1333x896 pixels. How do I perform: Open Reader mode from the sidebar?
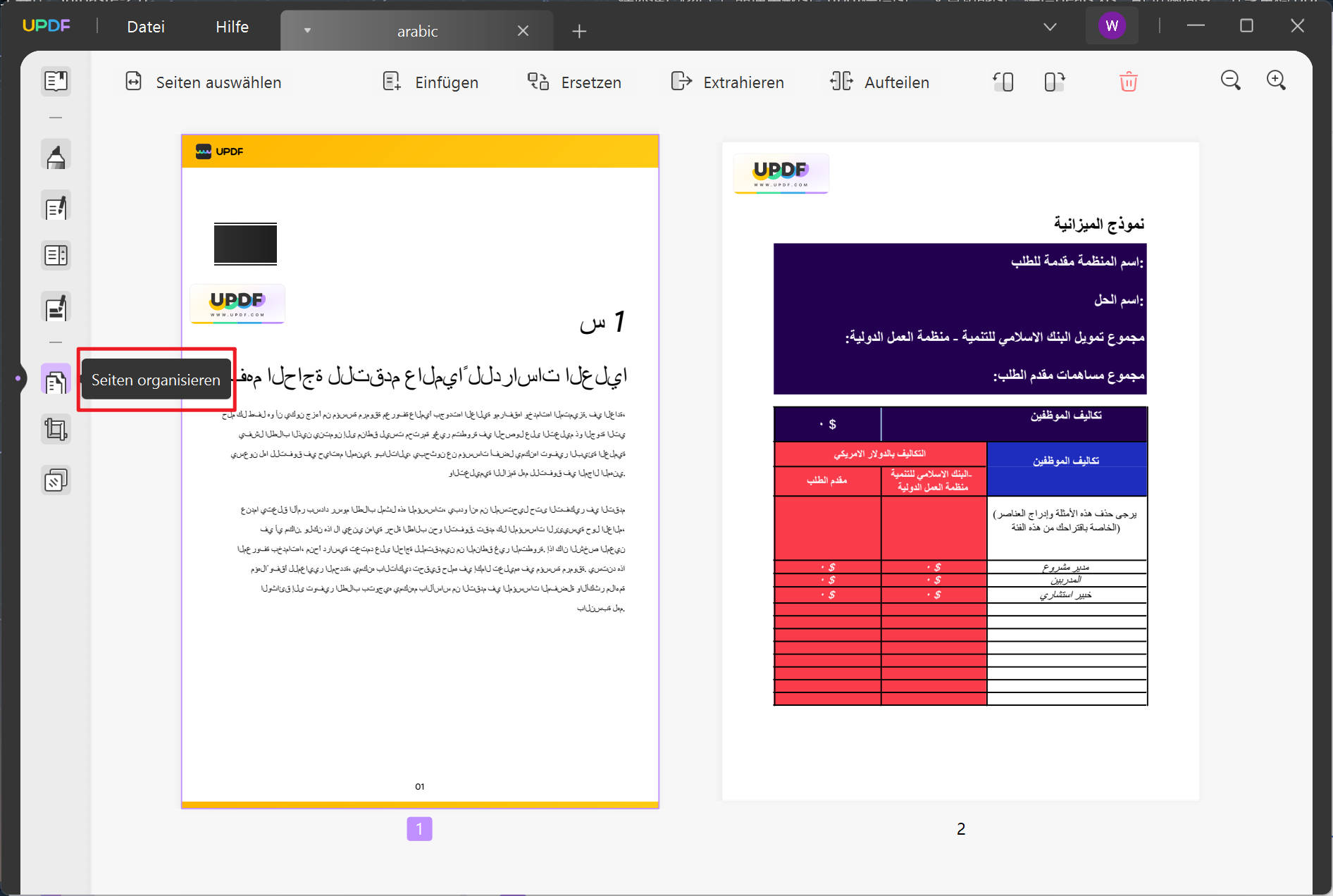coord(56,81)
